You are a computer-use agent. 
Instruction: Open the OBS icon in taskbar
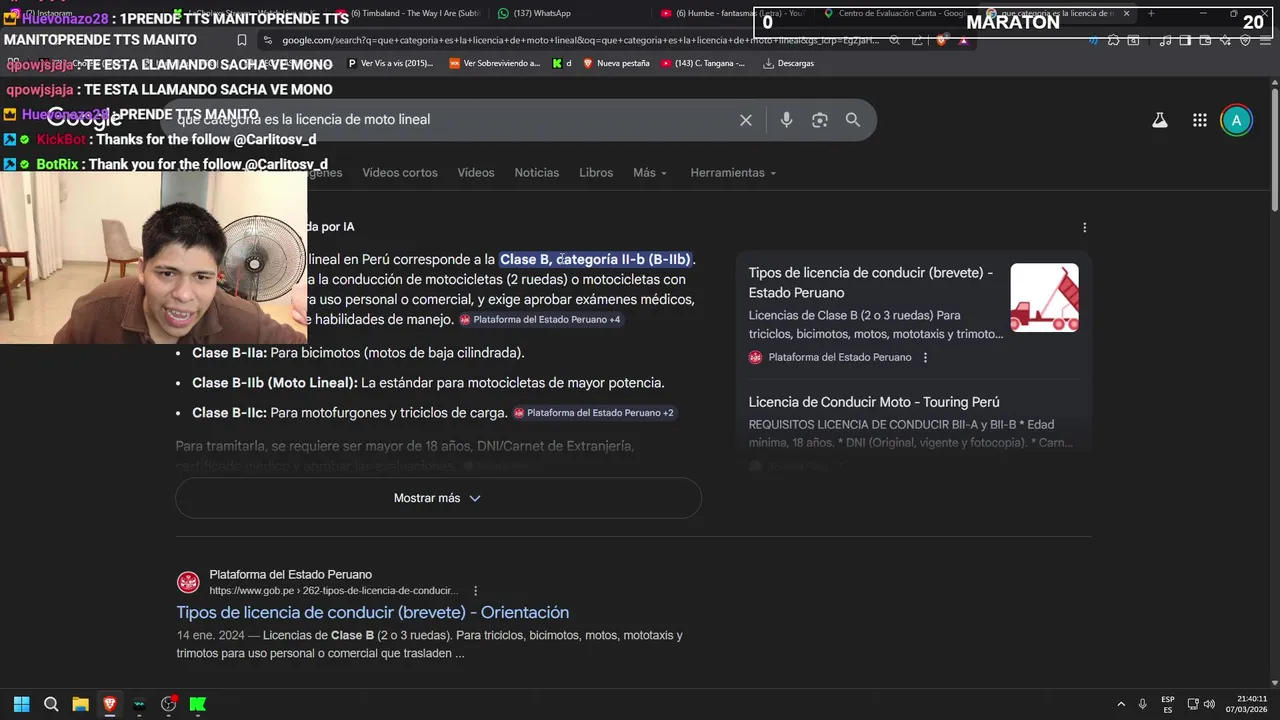click(169, 704)
